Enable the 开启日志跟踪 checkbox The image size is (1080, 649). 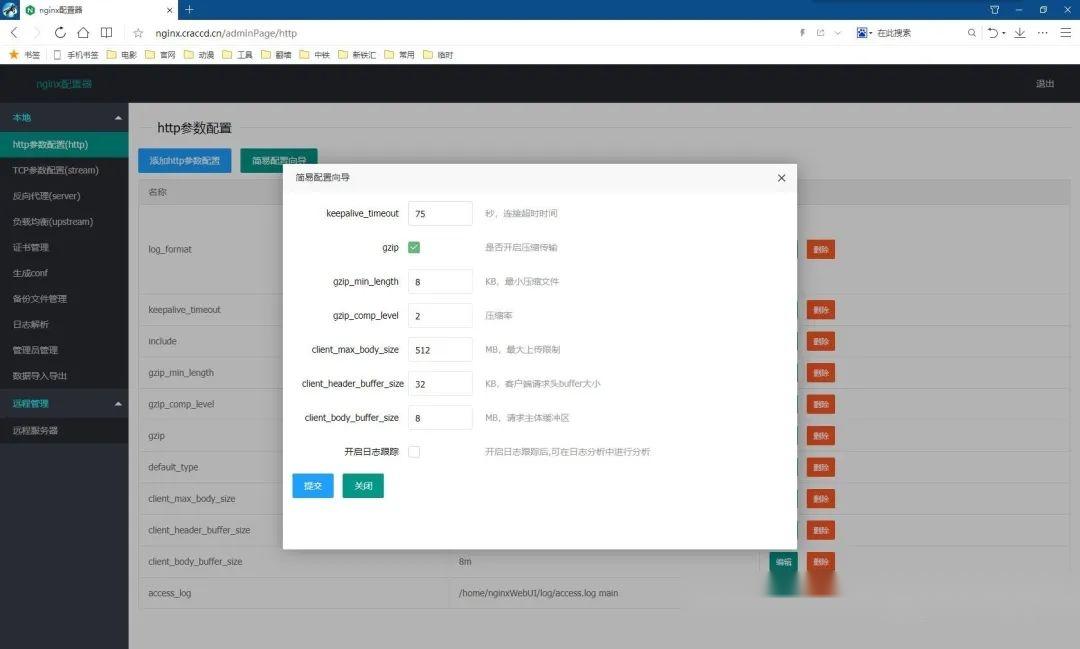pos(414,451)
